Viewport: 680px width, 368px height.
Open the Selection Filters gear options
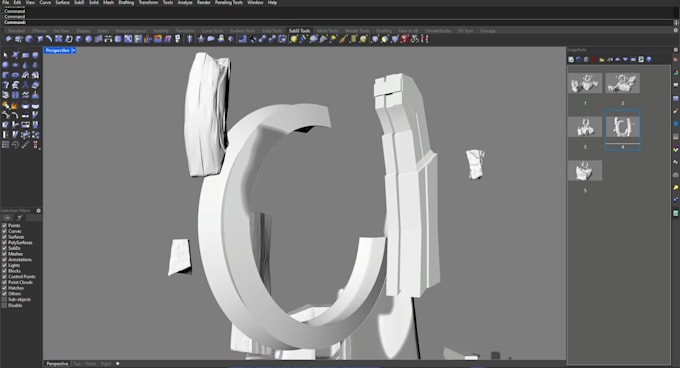[39, 211]
